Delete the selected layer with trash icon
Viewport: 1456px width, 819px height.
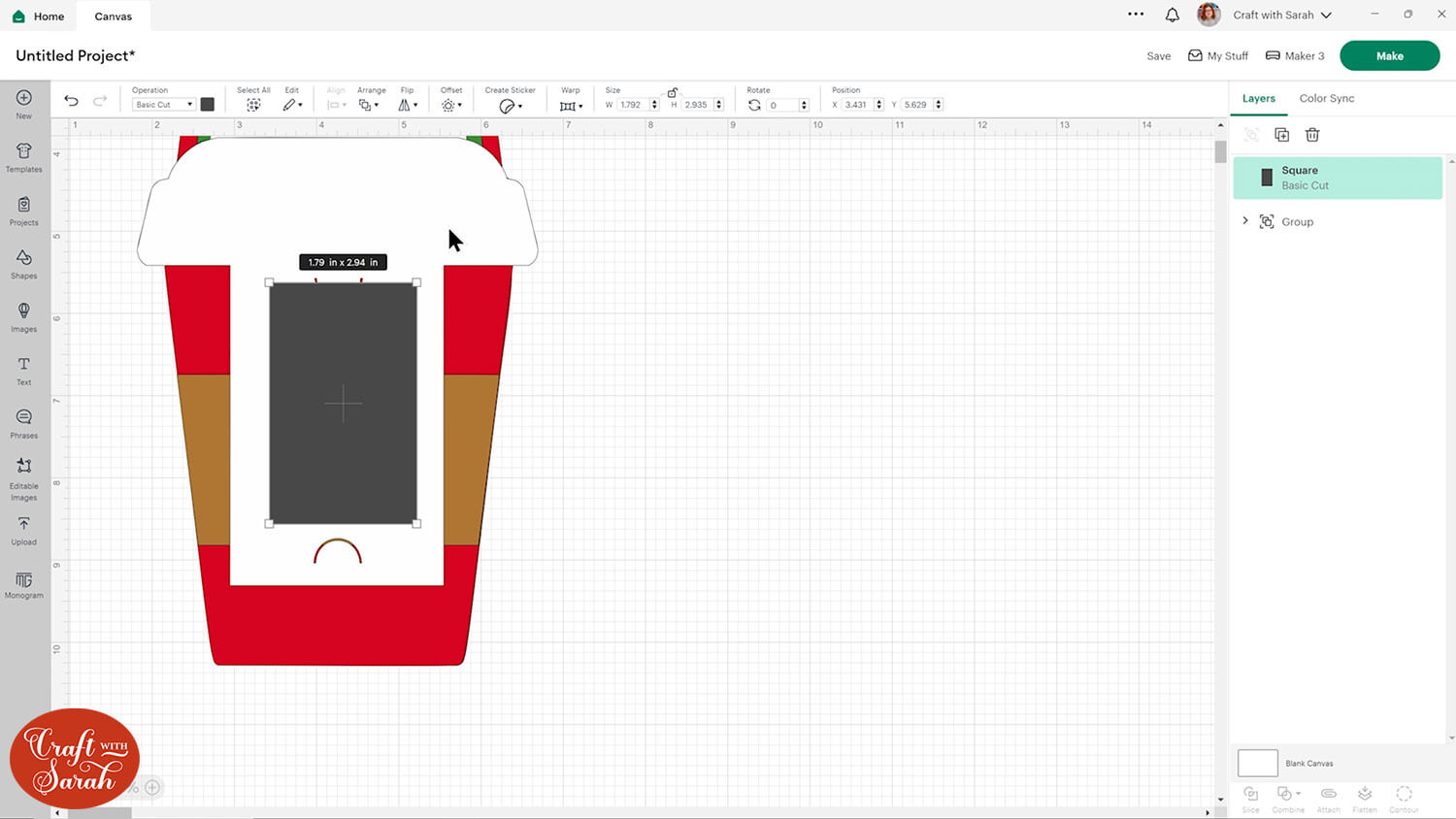click(1312, 135)
